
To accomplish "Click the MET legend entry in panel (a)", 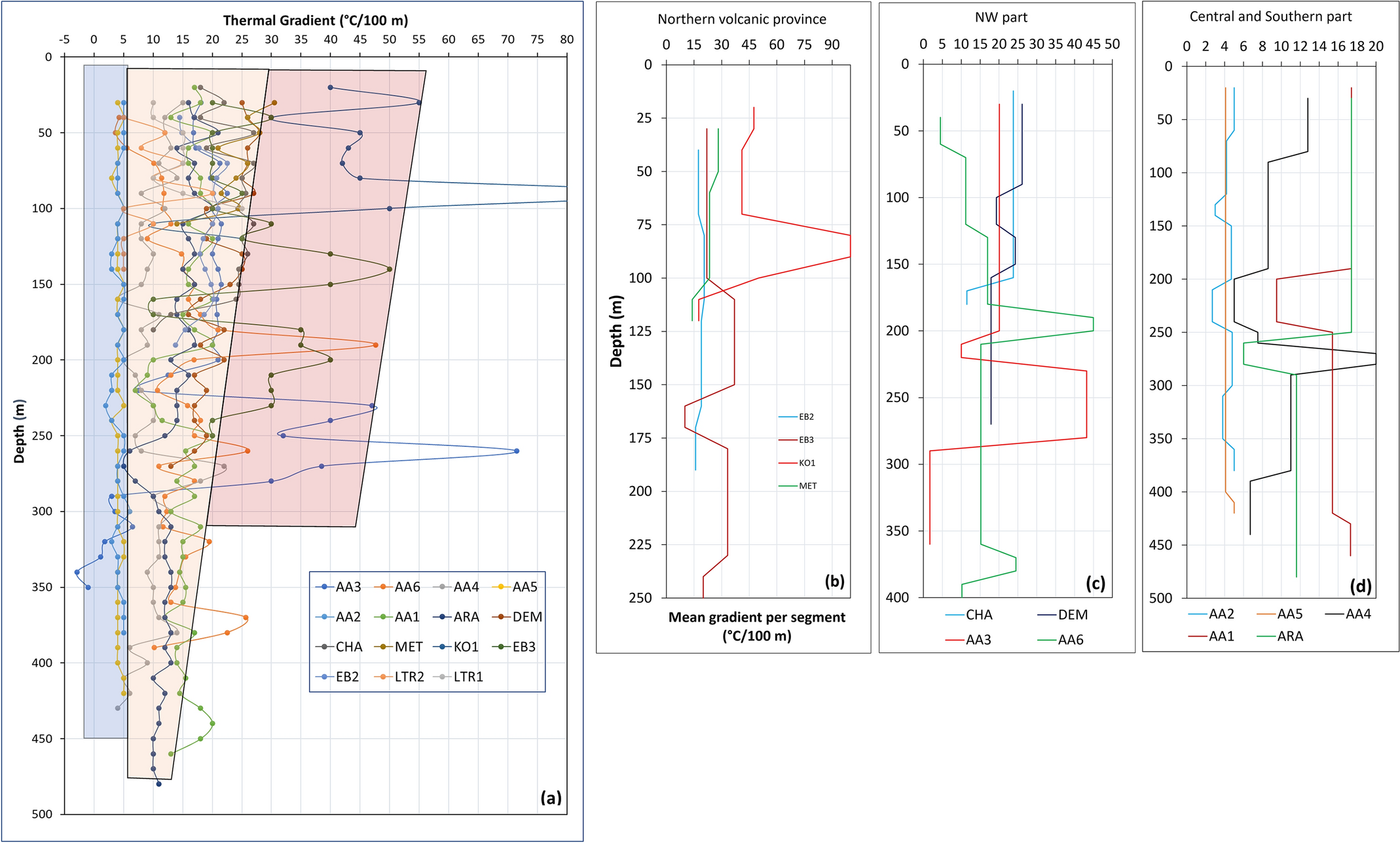I will click(398, 647).
